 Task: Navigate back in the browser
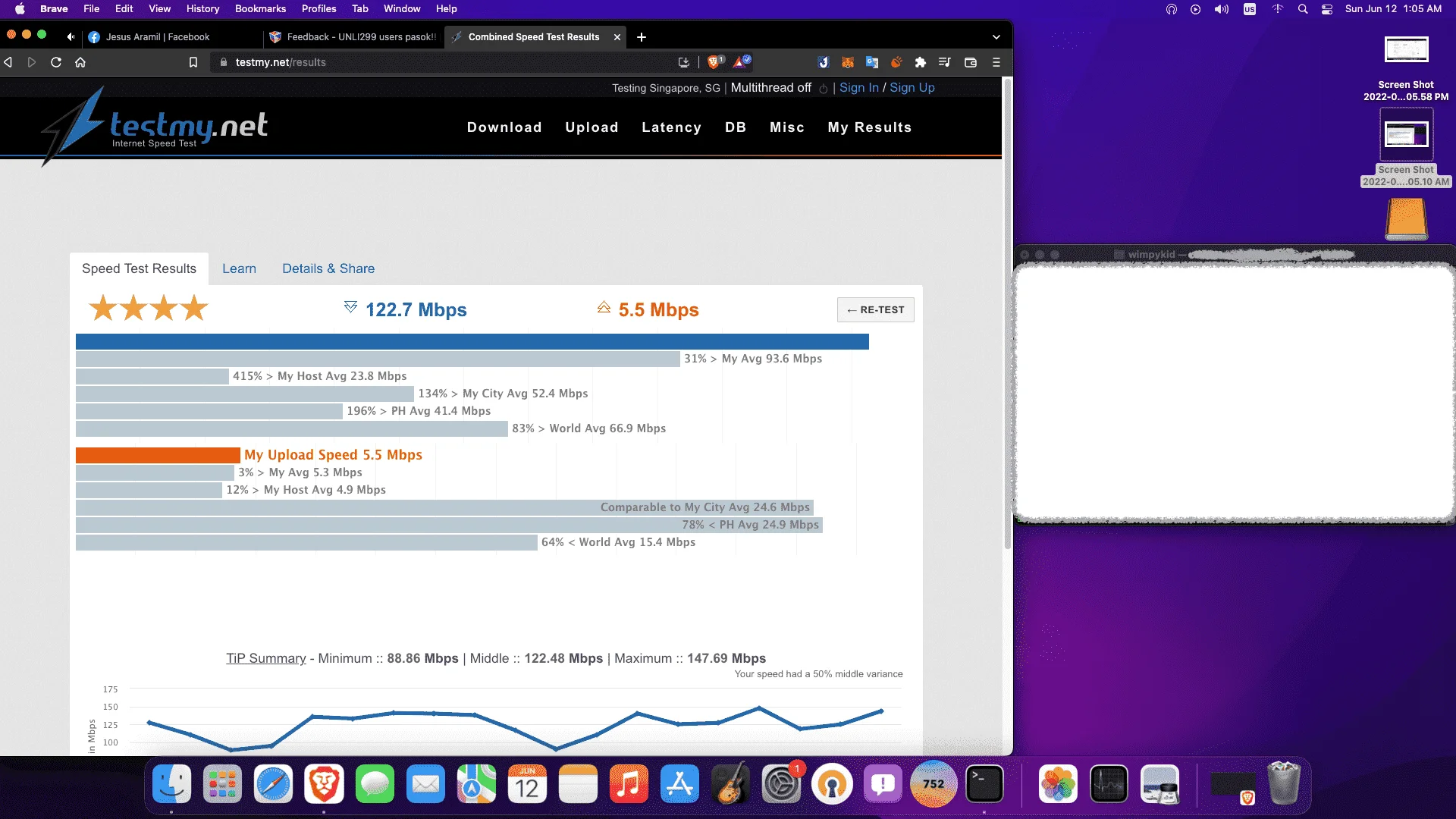pyautogui.click(x=8, y=62)
